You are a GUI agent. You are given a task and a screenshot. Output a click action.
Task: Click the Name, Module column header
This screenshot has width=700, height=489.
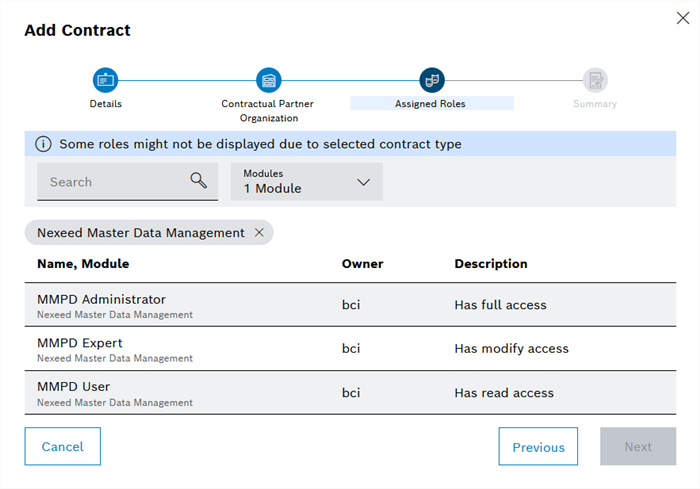(83, 264)
